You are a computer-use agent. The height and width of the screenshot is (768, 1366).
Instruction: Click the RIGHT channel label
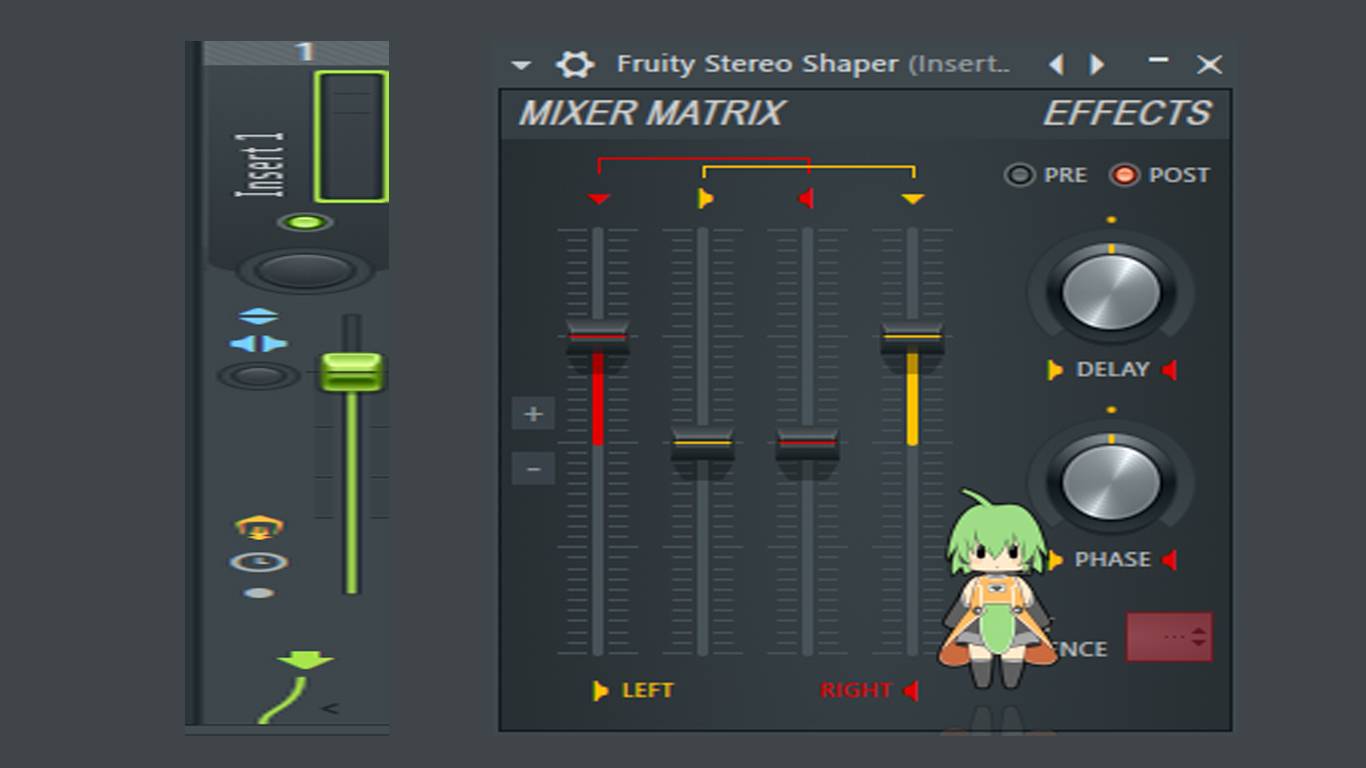pyautogui.click(x=856, y=691)
